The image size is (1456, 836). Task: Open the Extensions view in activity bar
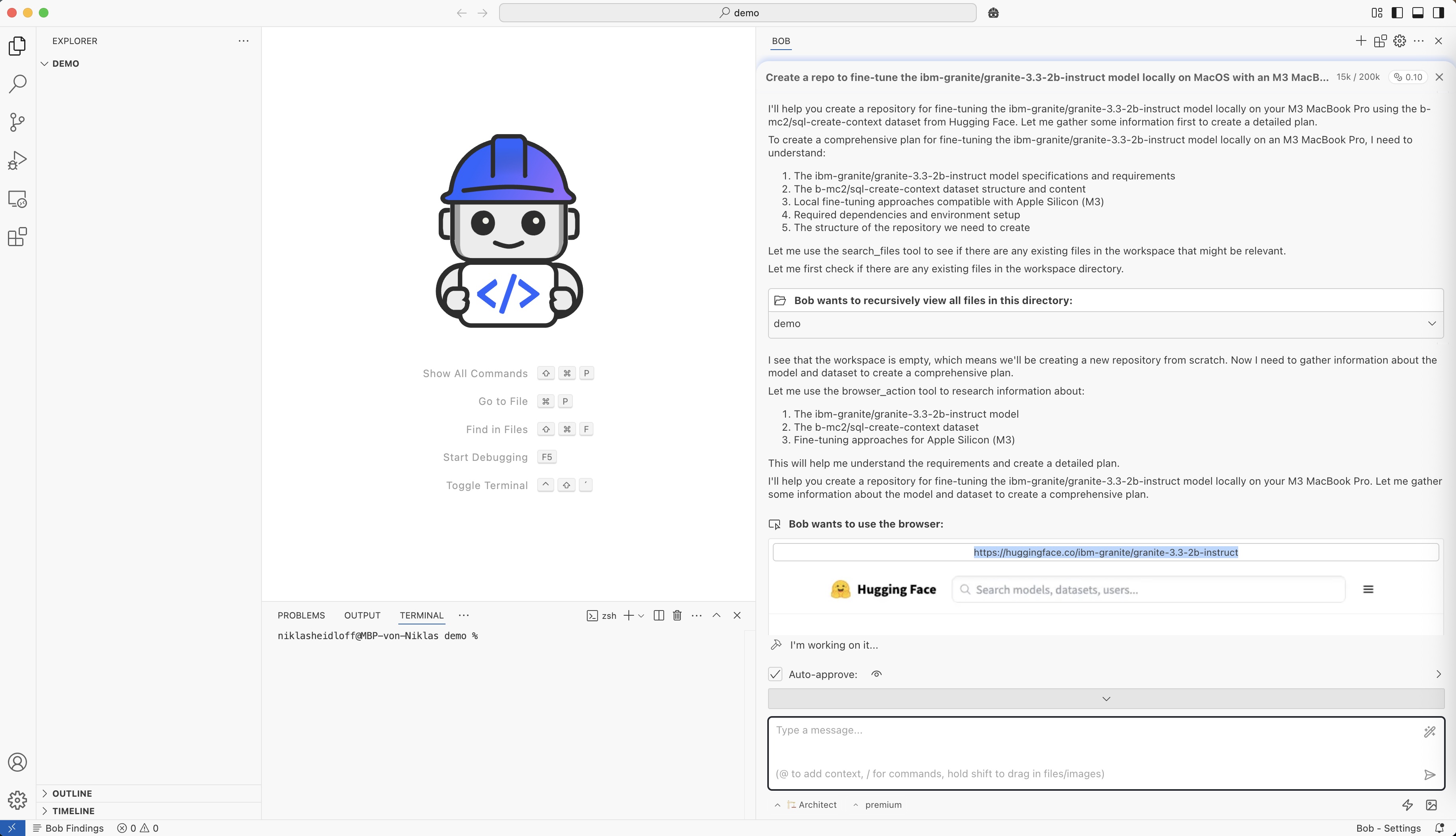[17, 237]
